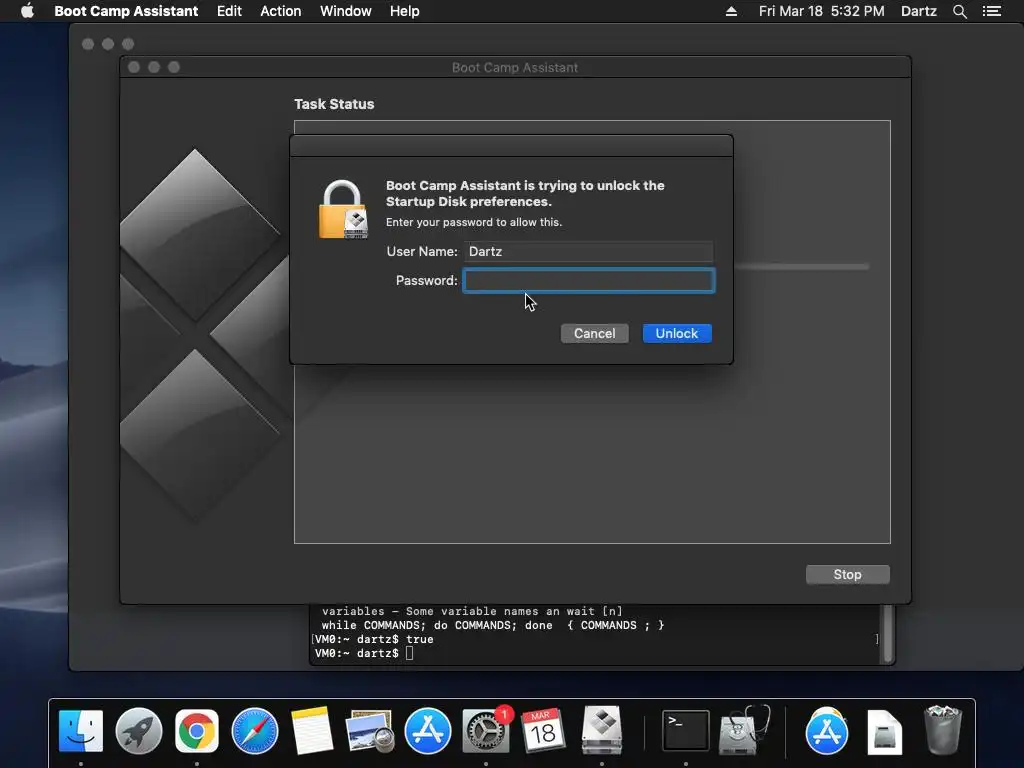Viewport: 1024px width, 768px height.
Task: Click the task progress bar
Action: tap(802, 266)
